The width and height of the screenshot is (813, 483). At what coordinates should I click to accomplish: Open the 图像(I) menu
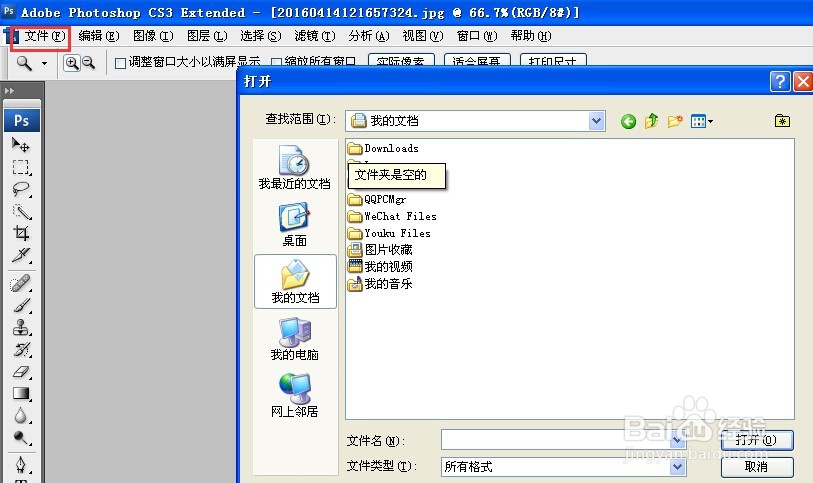click(153, 36)
